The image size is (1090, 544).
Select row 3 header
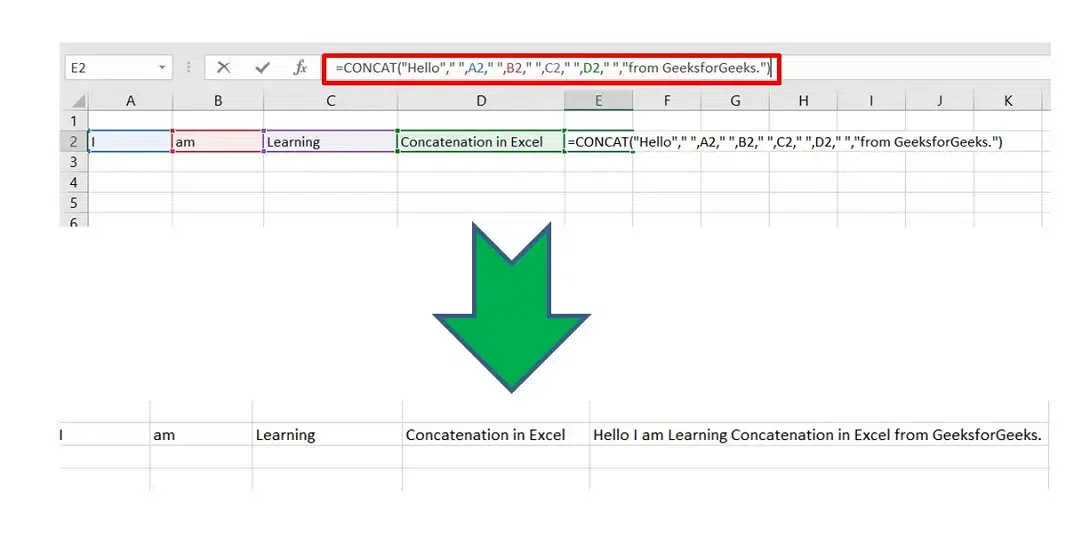(x=74, y=162)
